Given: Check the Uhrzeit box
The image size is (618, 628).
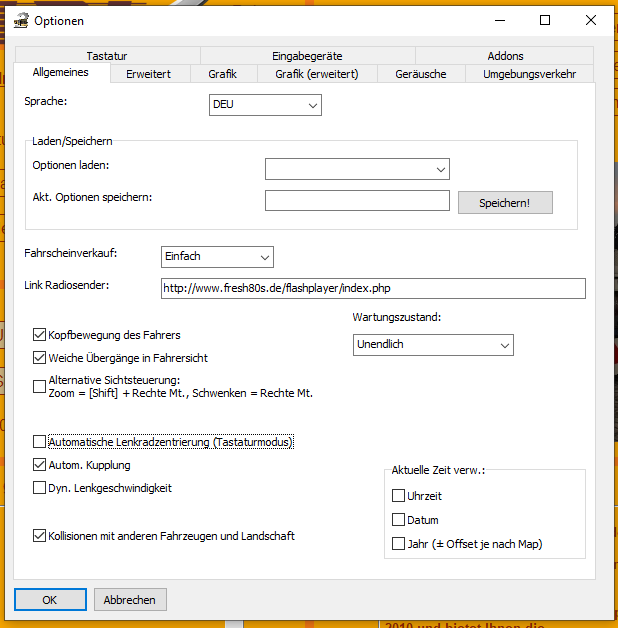Looking at the screenshot, I should [398, 496].
